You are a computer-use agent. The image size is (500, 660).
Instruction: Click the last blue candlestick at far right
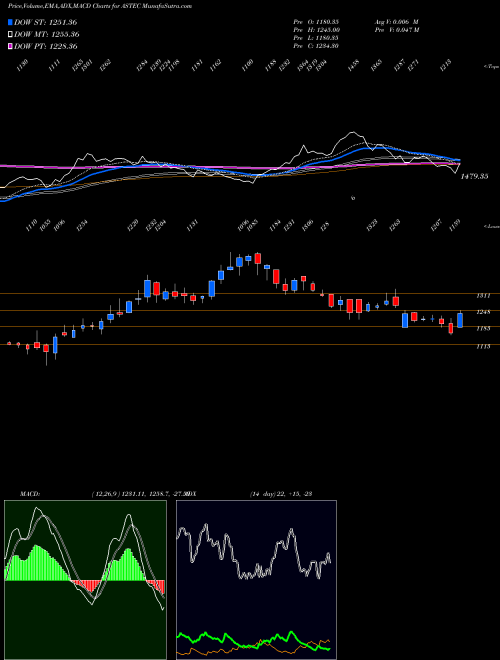[x=460, y=320]
